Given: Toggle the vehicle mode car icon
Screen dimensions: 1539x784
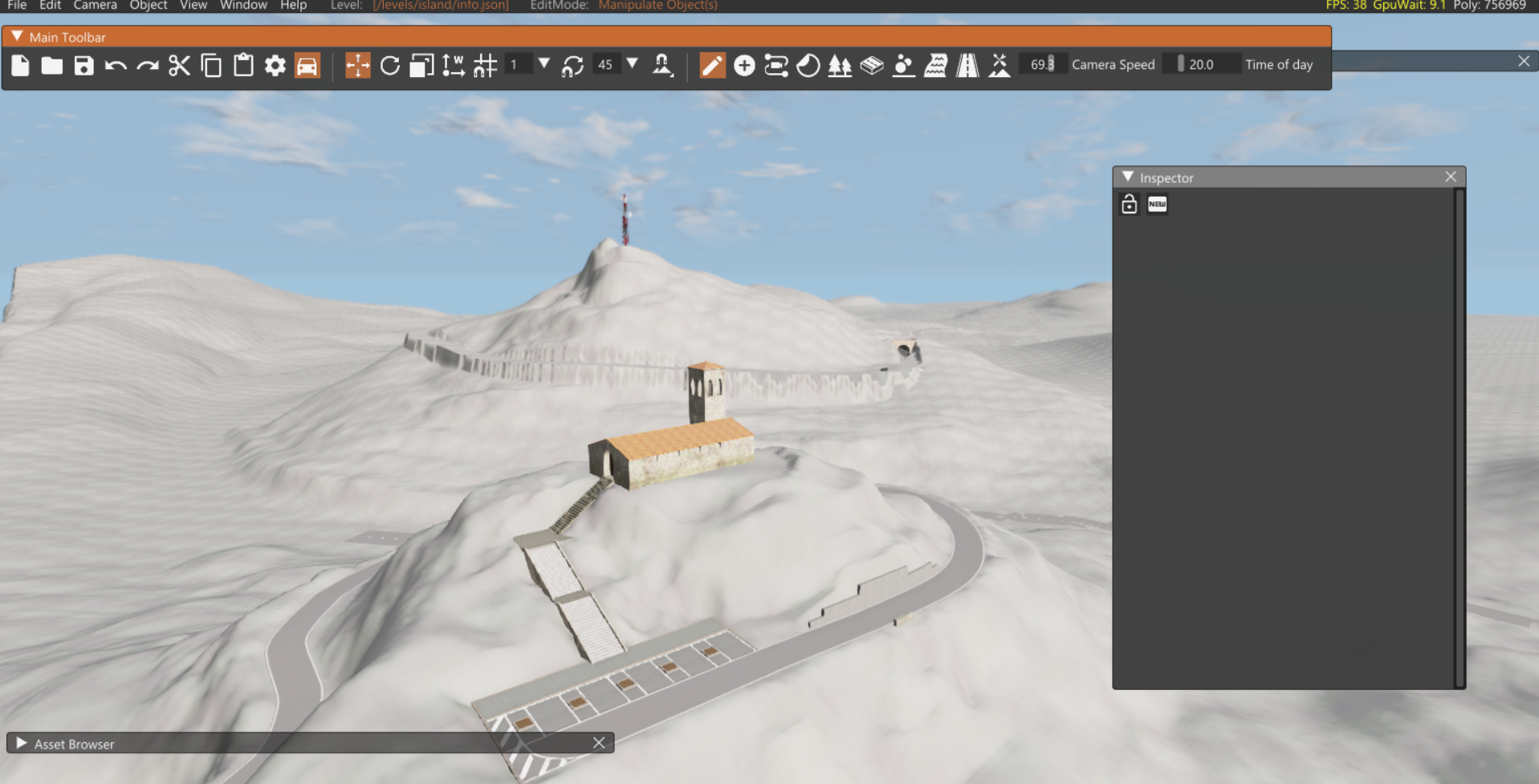Looking at the screenshot, I should 307,65.
